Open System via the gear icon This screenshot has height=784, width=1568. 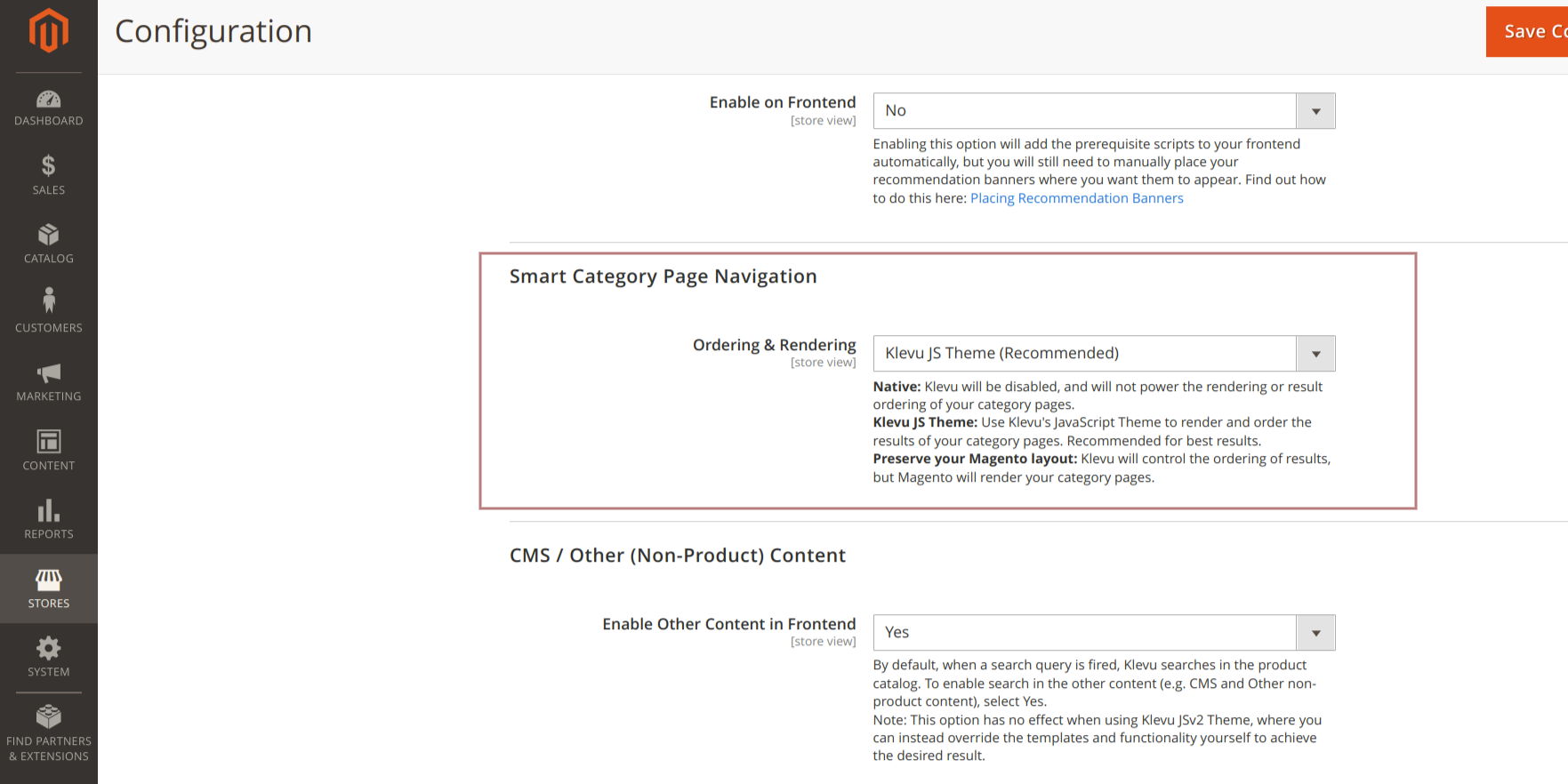coord(48,648)
